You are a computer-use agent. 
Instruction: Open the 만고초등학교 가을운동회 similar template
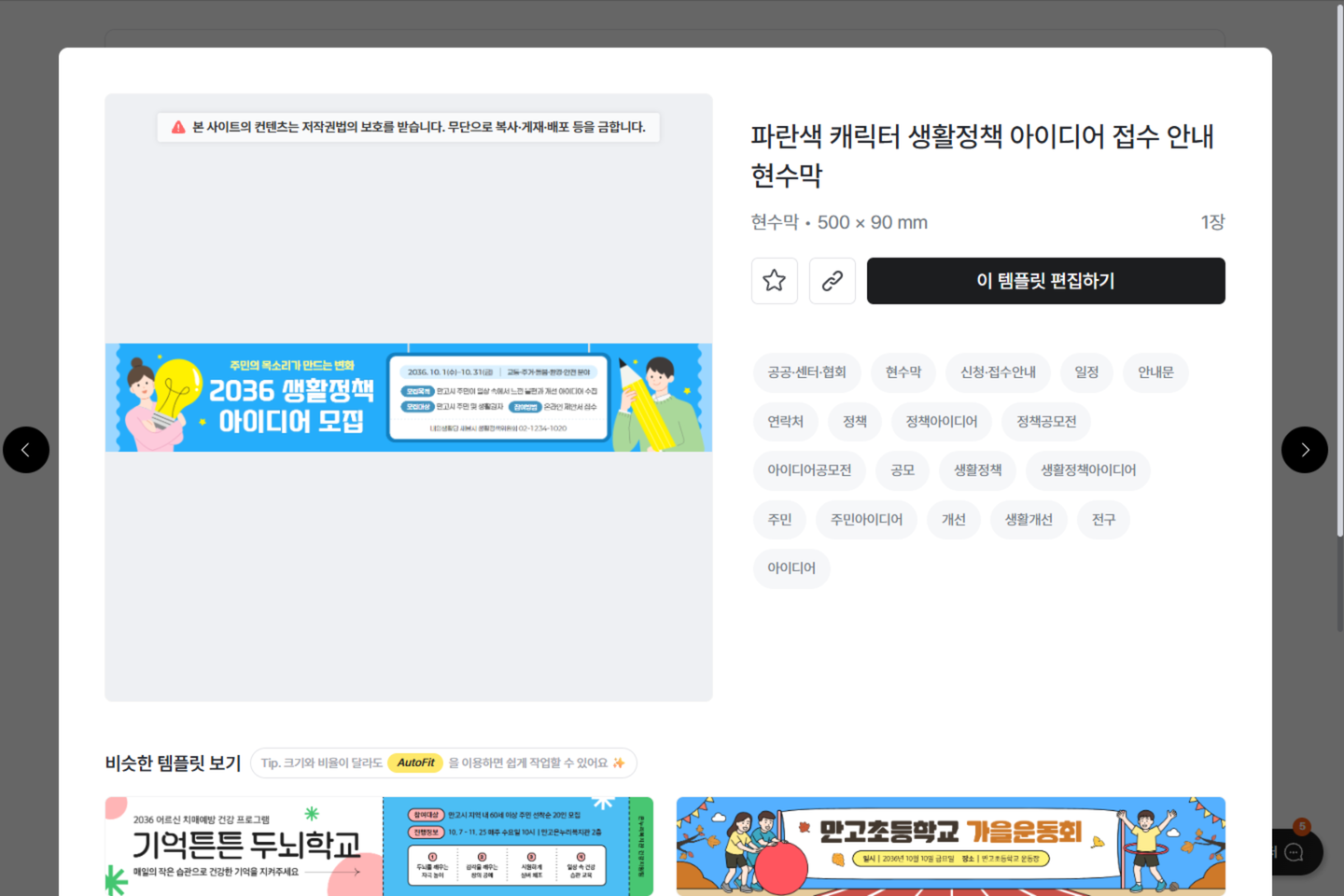[x=951, y=847]
